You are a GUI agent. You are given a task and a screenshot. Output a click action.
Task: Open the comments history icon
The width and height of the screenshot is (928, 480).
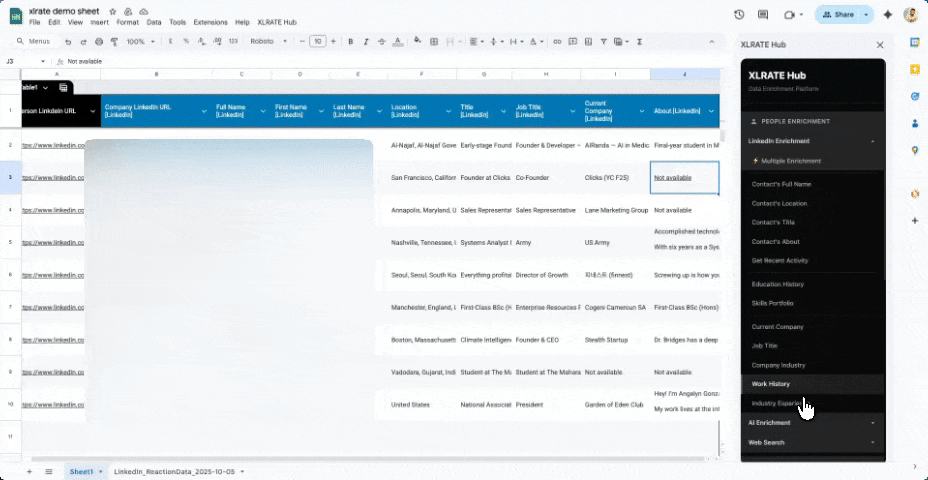(x=763, y=15)
